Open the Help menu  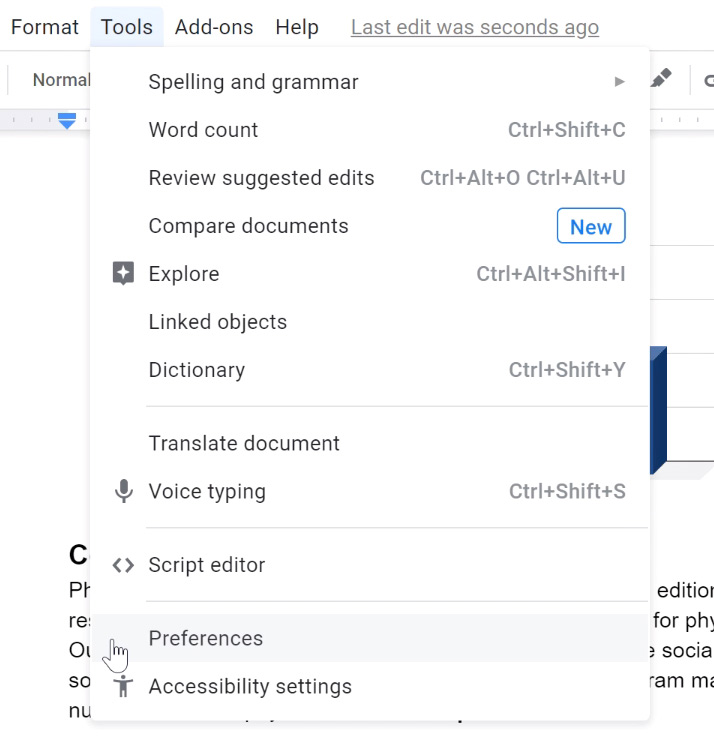(x=297, y=27)
